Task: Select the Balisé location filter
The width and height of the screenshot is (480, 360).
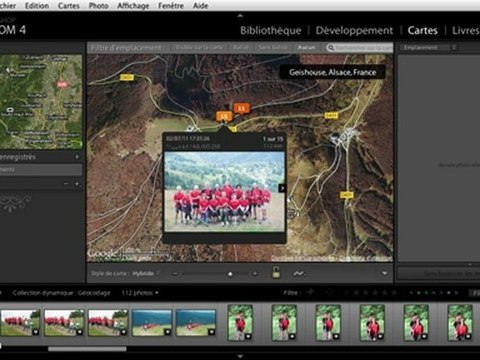Action: pos(241,48)
